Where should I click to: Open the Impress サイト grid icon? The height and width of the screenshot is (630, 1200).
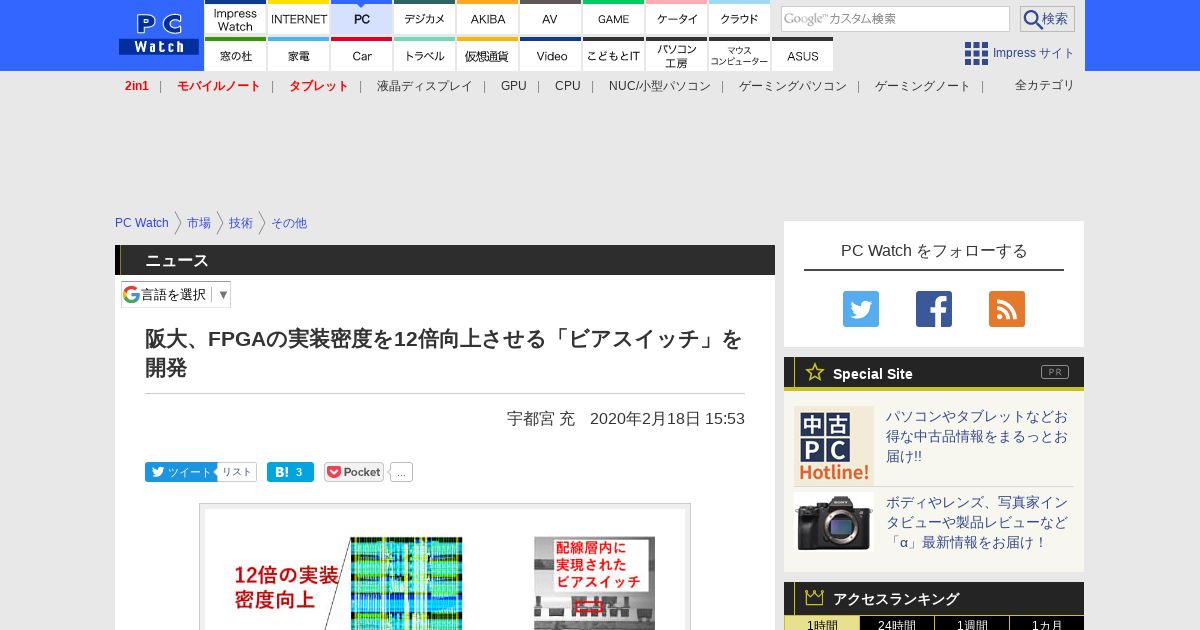pyautogui.click(x=976, y=53)
